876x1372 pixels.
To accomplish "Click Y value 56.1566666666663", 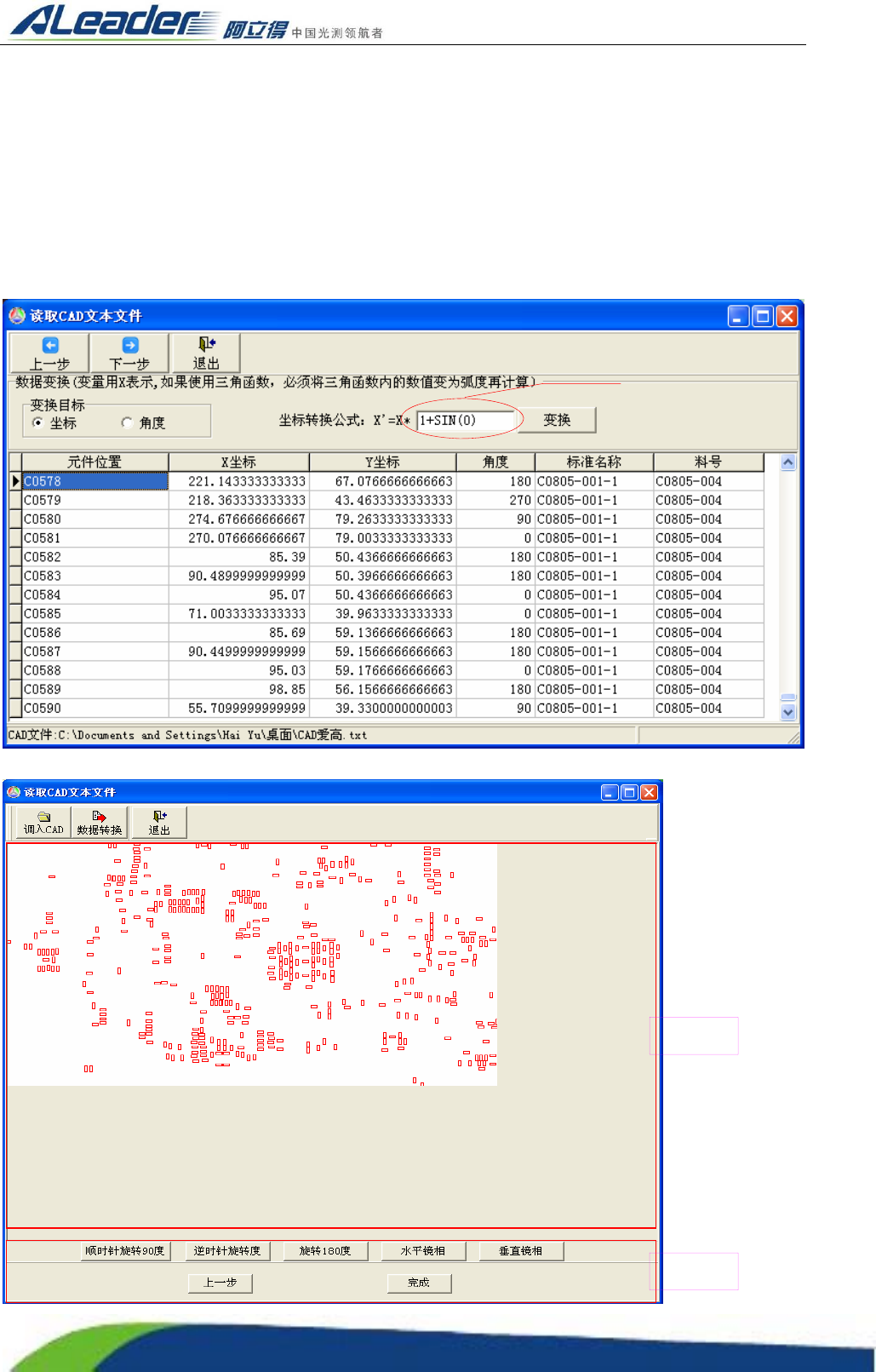I will pos(383,689).
